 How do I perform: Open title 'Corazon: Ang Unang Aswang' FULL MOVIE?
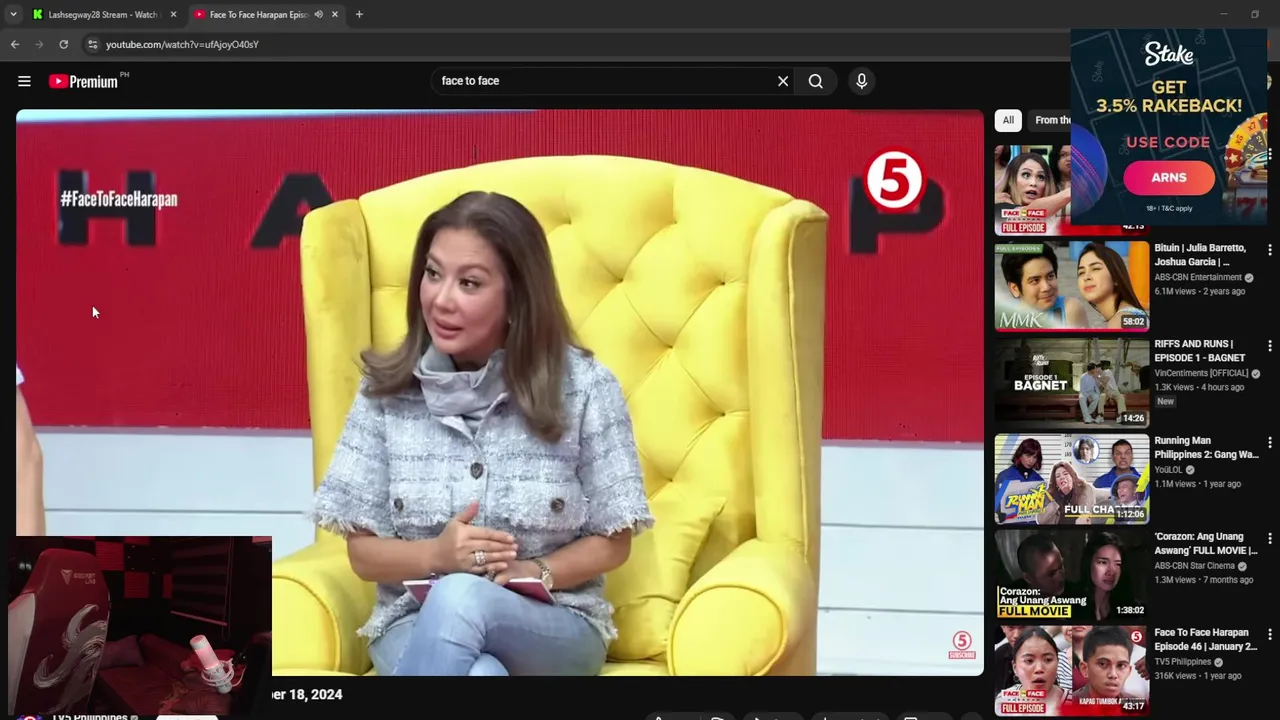[1206, 543]
